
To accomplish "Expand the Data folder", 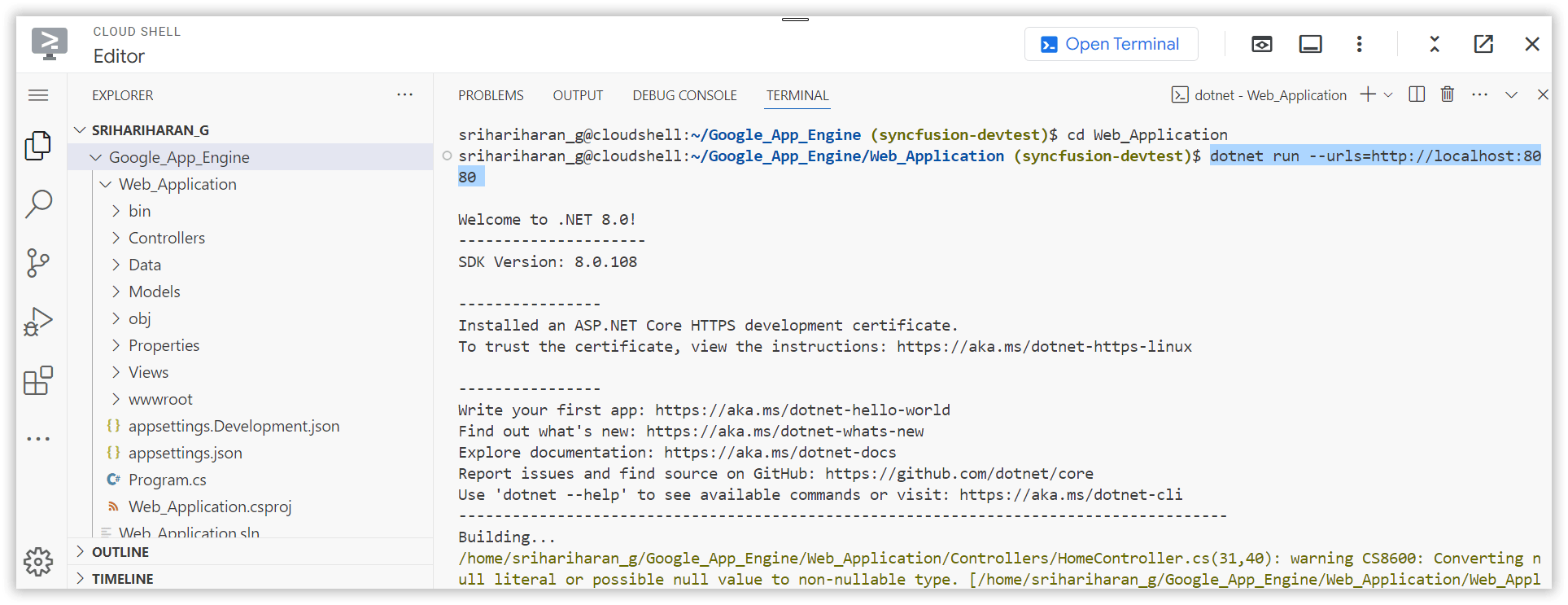I will click(116, 265).
